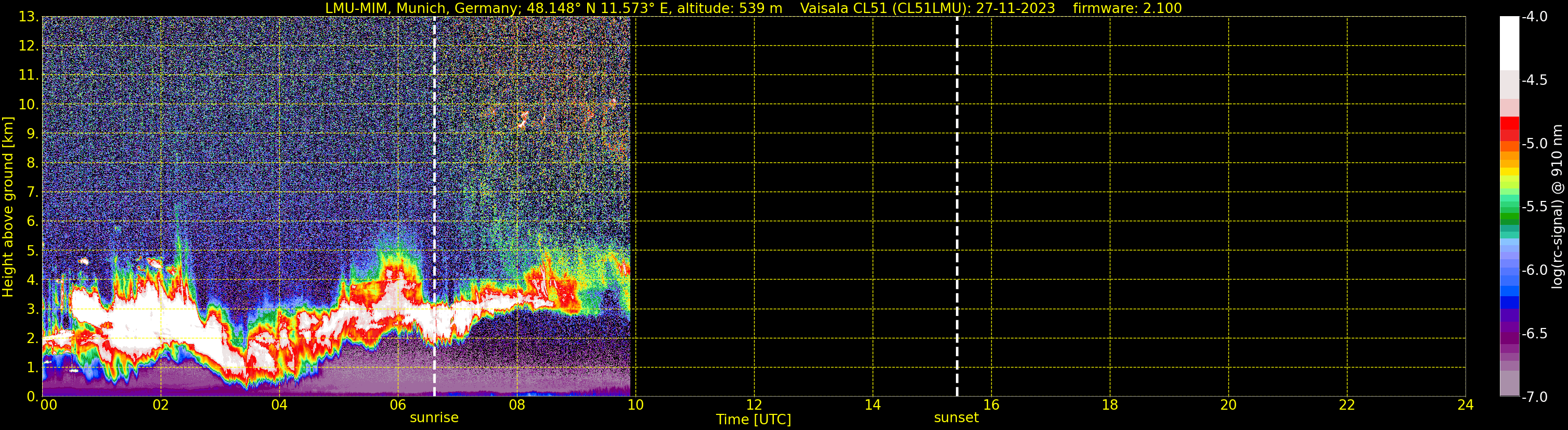Click the '-6.0' colorbar label
This screenshot has width=1568, height=430.
[1535, 270]
